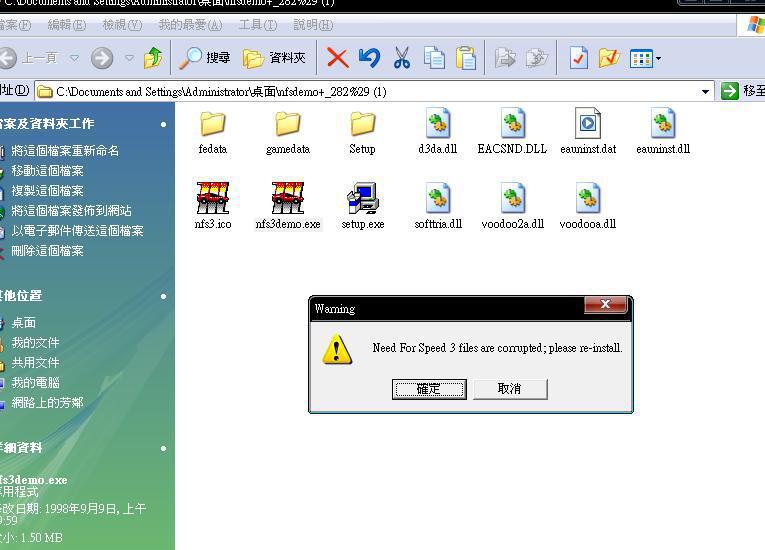The image size is (765, 550).
Task: Click 取消 in the Warning dialog
Action: coord(510,389)
